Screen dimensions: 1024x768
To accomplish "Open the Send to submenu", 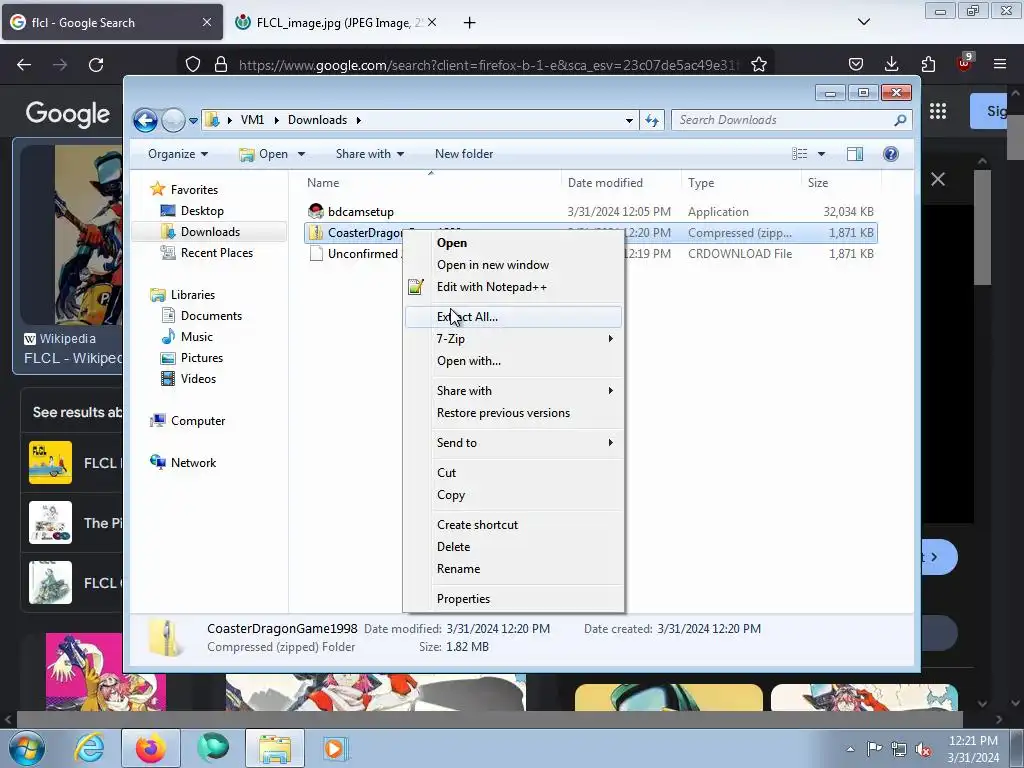I will coord(513,443).
